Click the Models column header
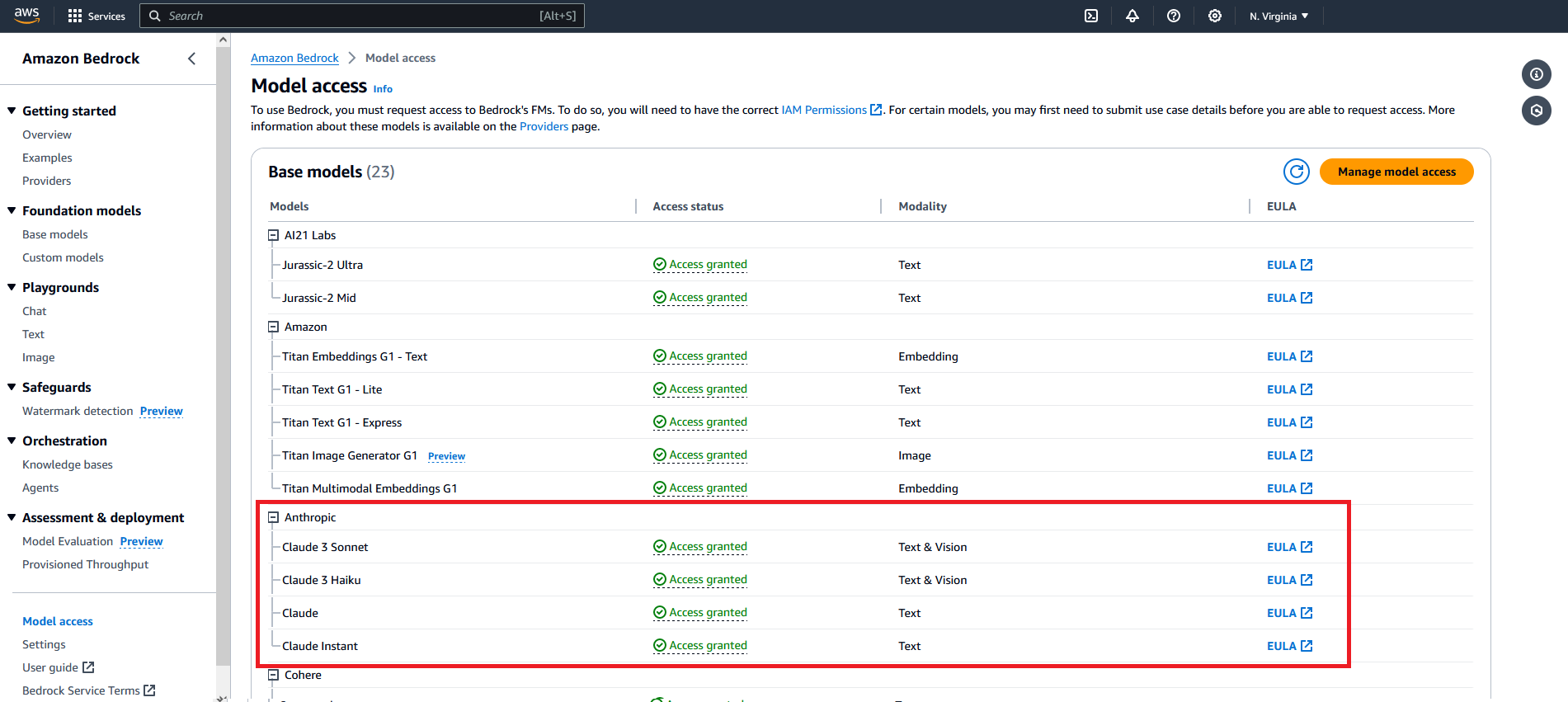 tap(290, 206)
